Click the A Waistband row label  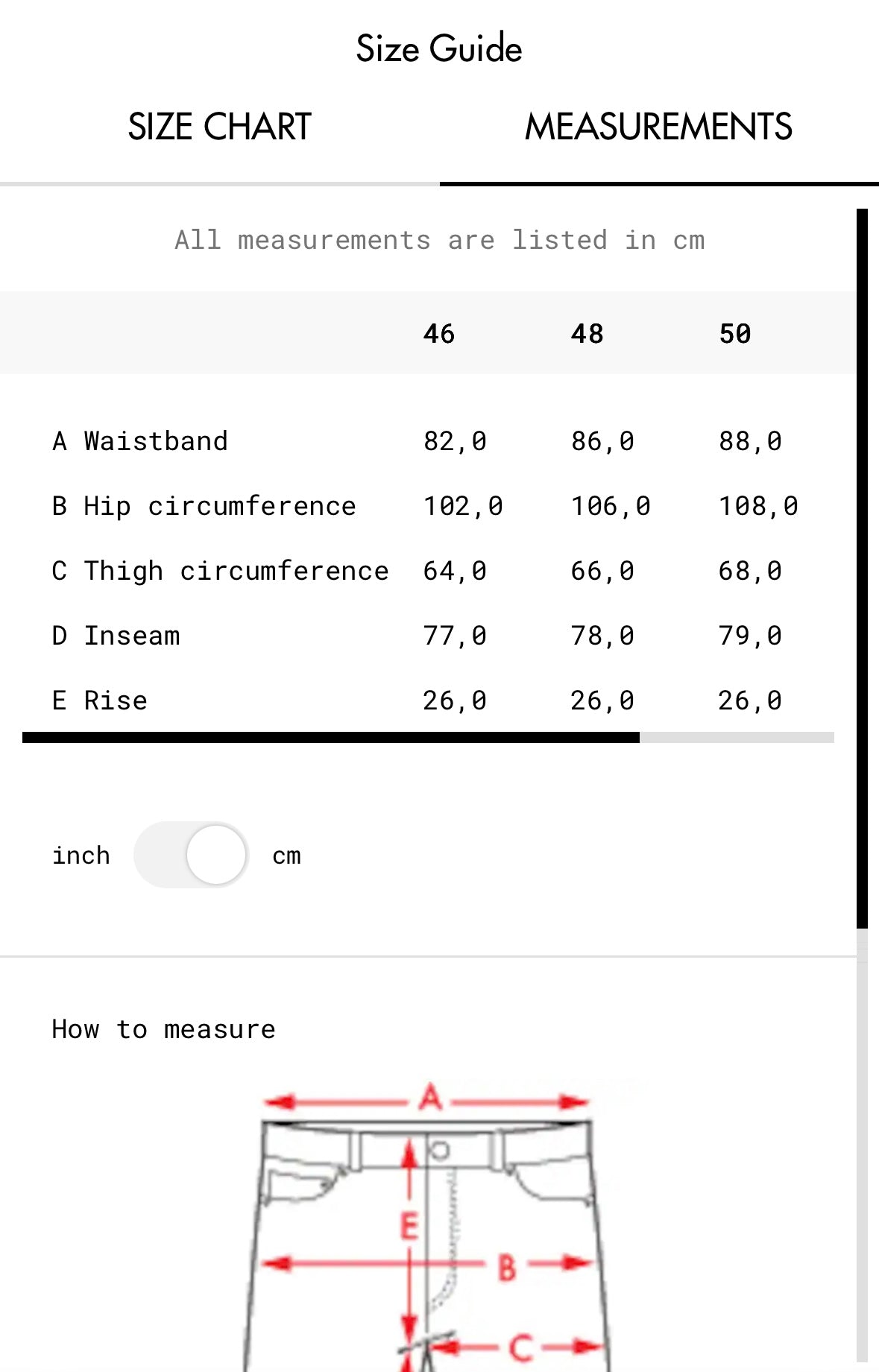[140, 441]
